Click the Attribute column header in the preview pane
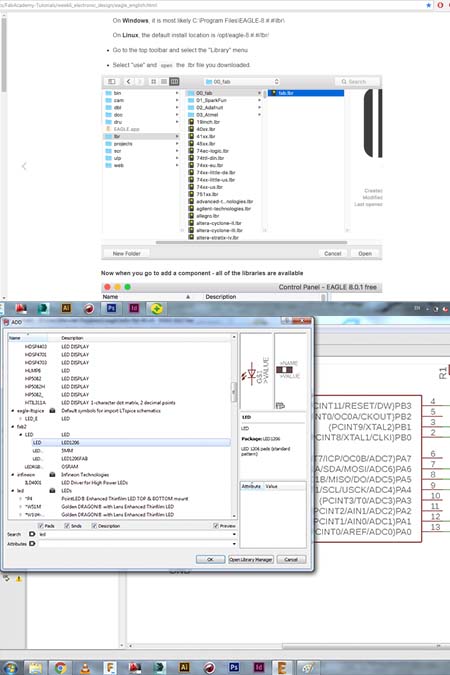The width and height of the screenshot is (450, 675). (x=251, y=486)
